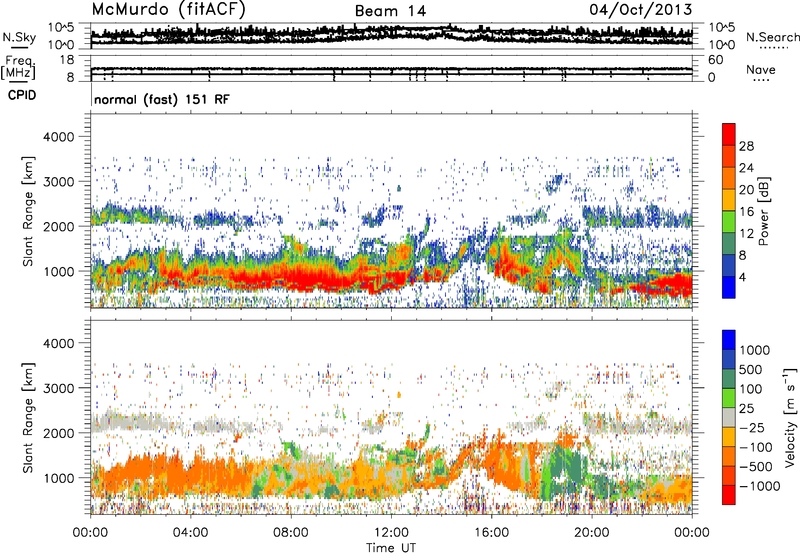Click the Nave legend label

tap(761, 69)
